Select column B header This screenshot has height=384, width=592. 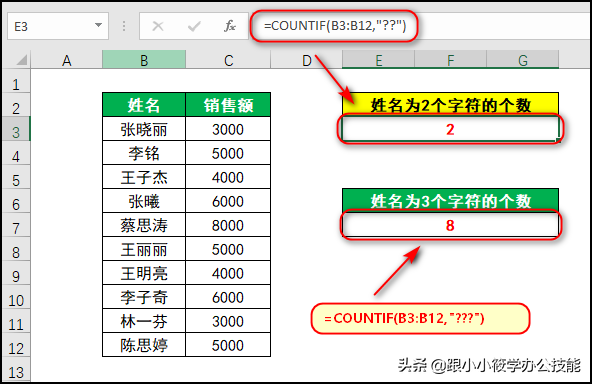[144, 60]
